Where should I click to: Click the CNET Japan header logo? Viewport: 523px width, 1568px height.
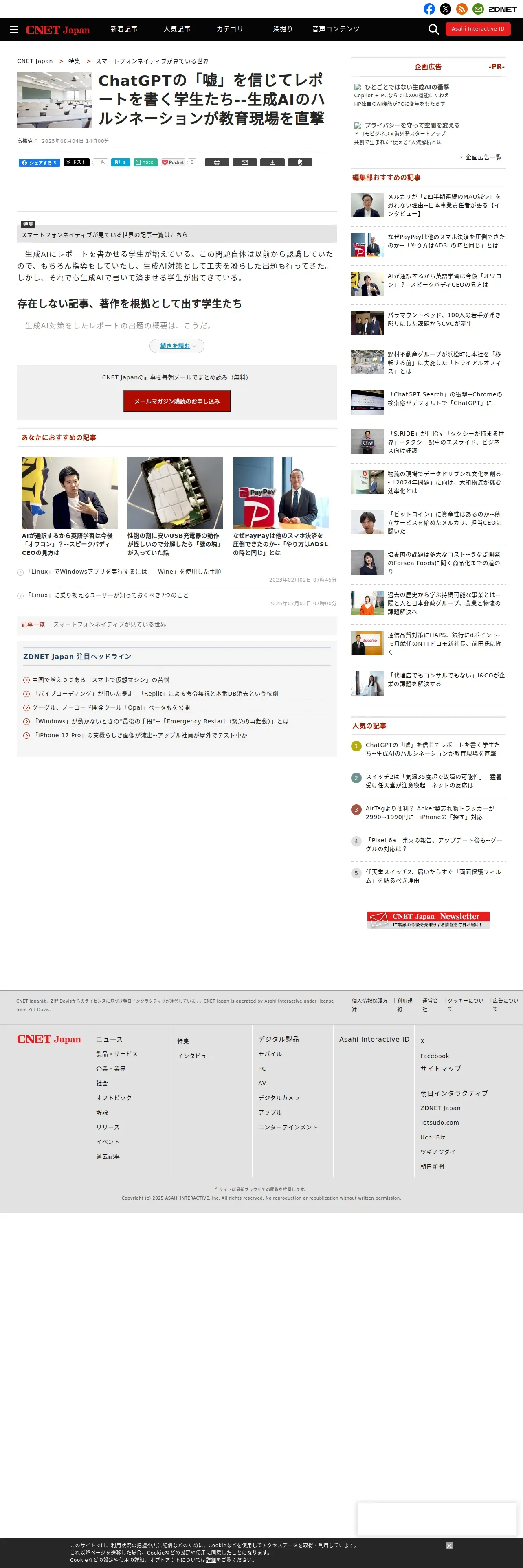point(58,30)
